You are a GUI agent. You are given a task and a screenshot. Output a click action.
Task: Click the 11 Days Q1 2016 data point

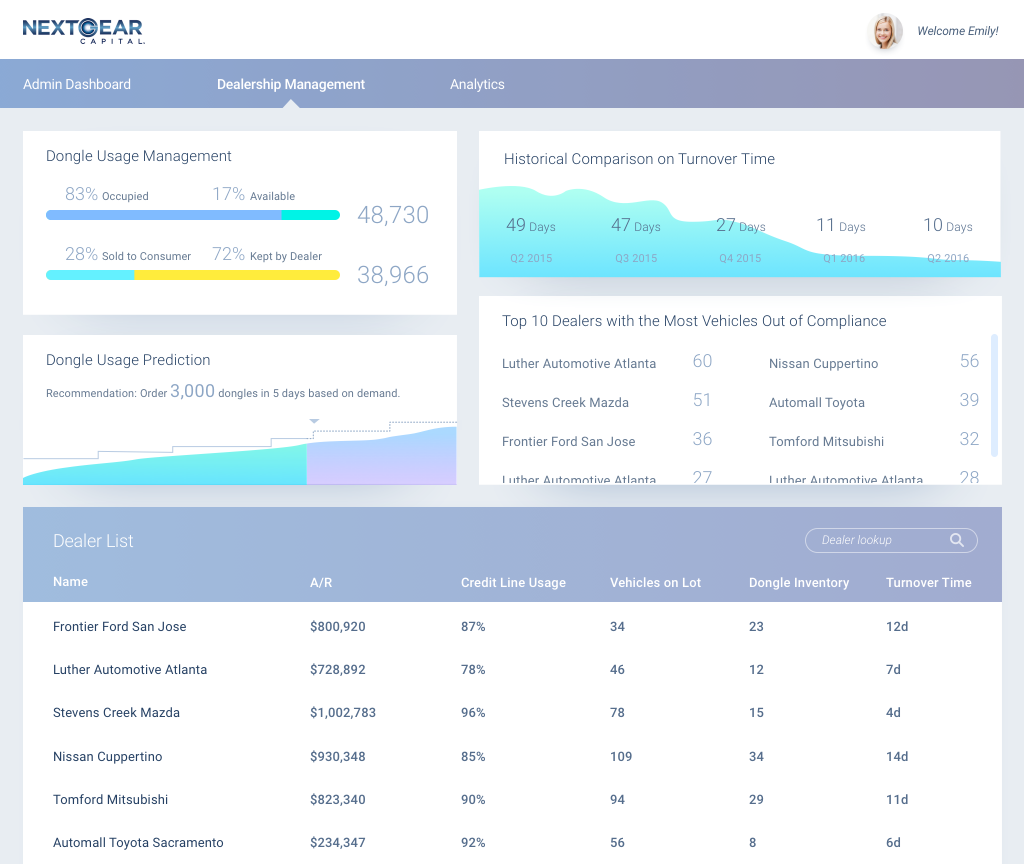click(x=843, y=239)
